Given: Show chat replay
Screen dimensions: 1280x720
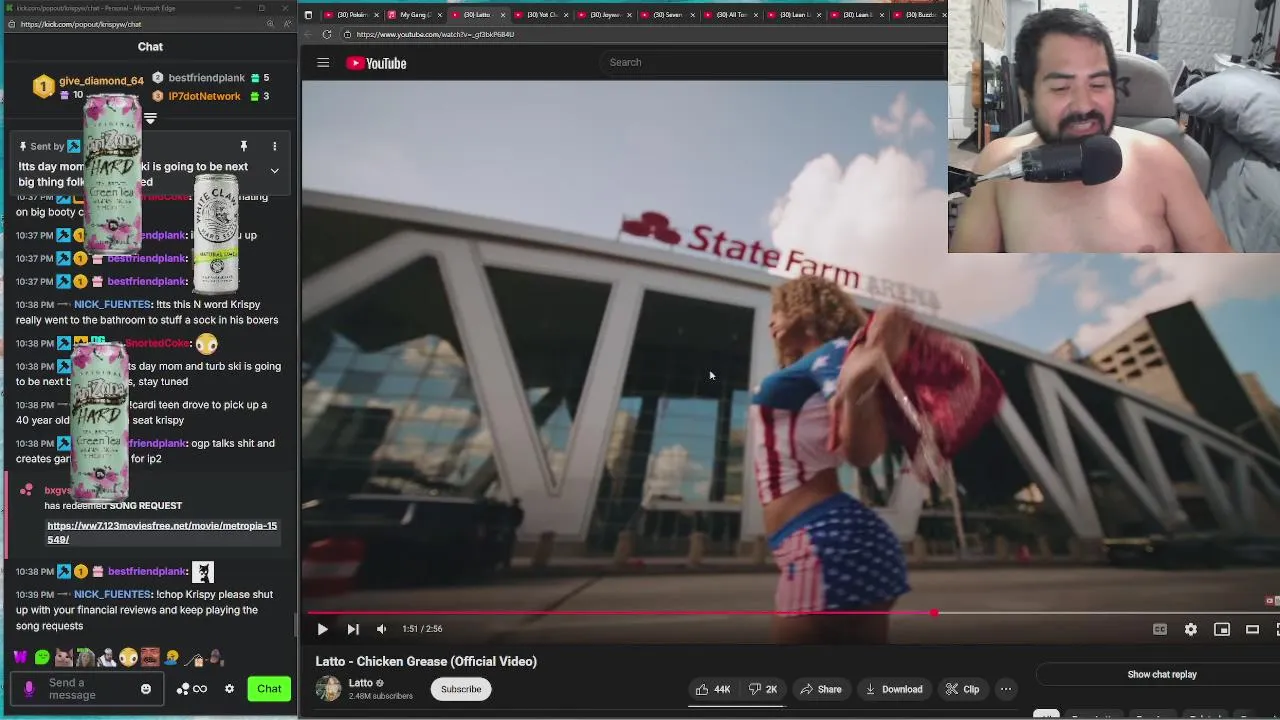Looking at the screenshot, I should pyautogui.click(x=1161, y=674).
